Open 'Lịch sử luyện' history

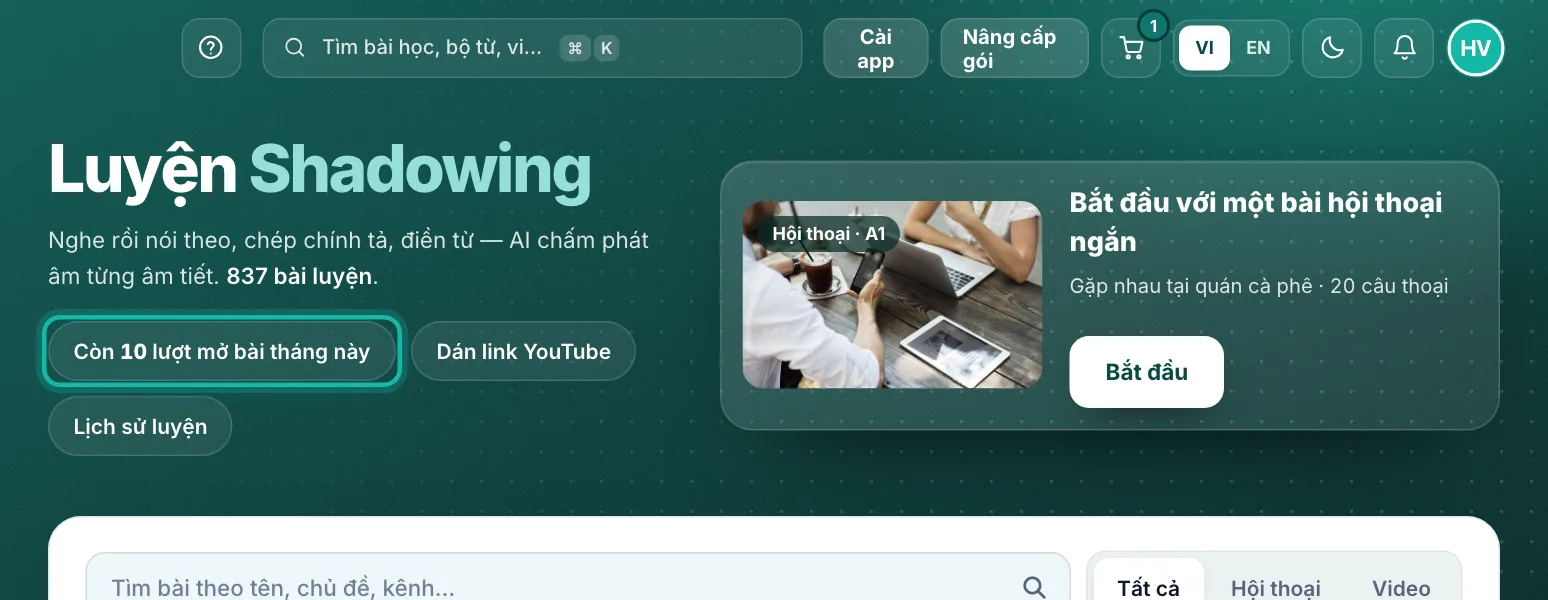tap(140, 426)
